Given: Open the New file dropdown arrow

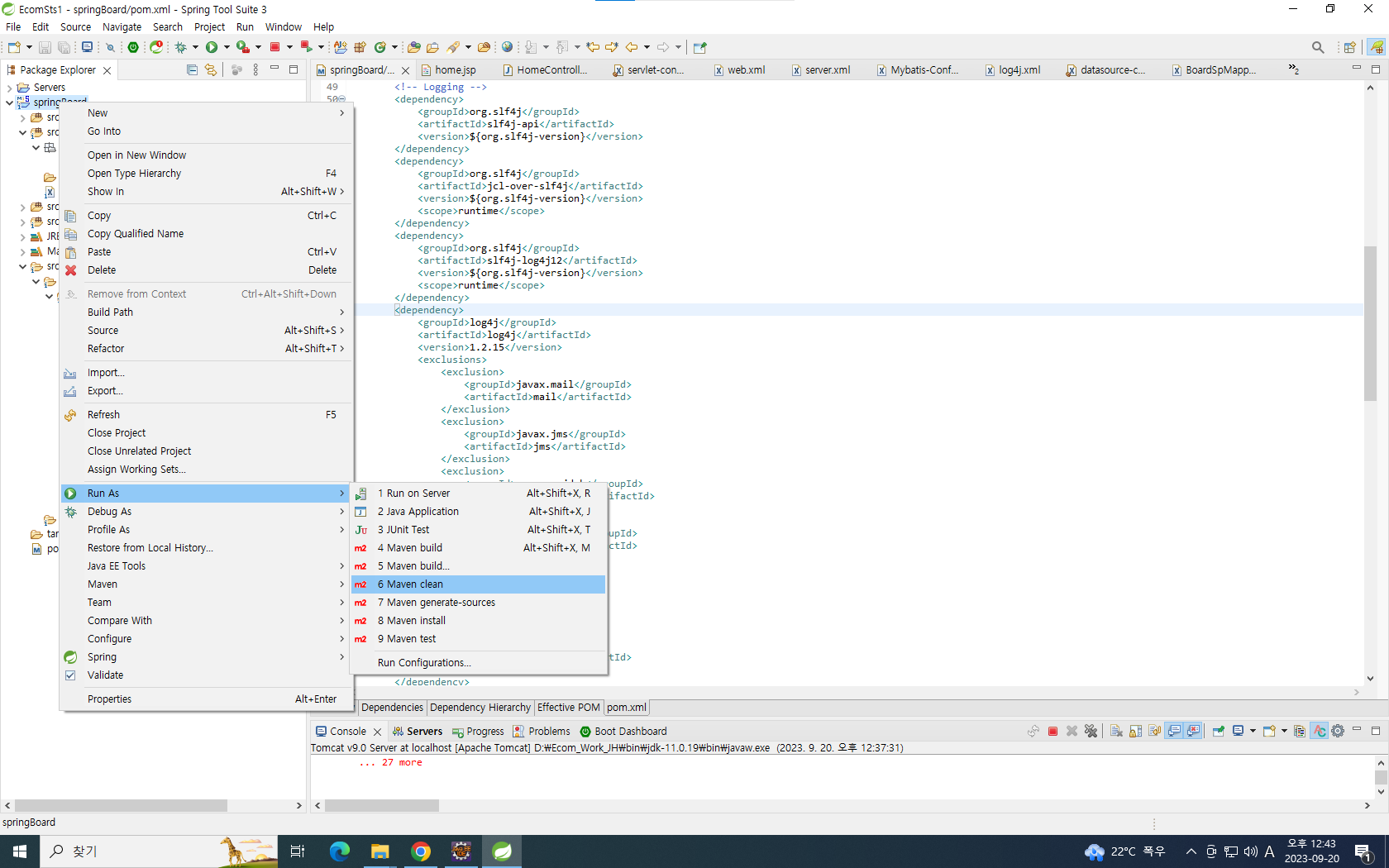Looking at the screenshot, I should pos(29,47).
